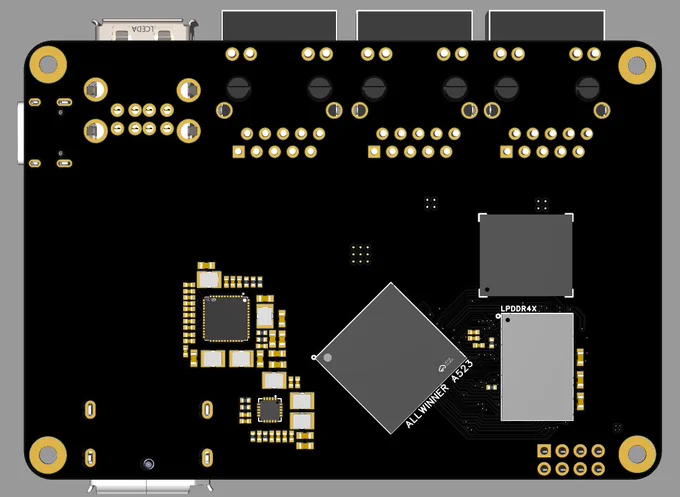Select the connector on the left board edge
Image resolution: width=680 pixels, height=497 pixels.
click(x=20, y=133)
